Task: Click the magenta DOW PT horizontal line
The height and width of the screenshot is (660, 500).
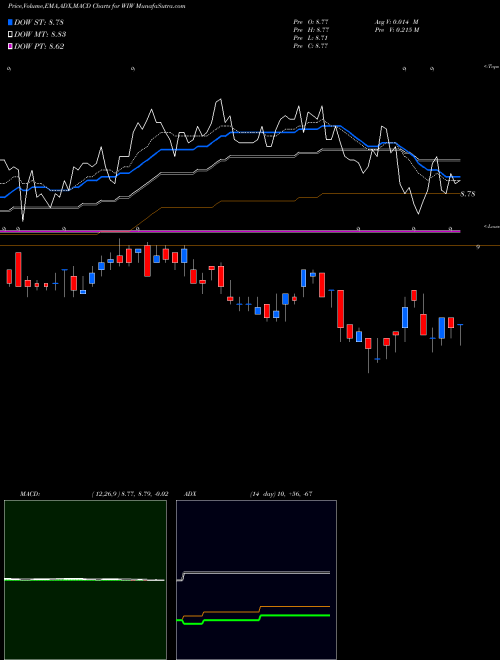Action: click(x=230, y=231)
